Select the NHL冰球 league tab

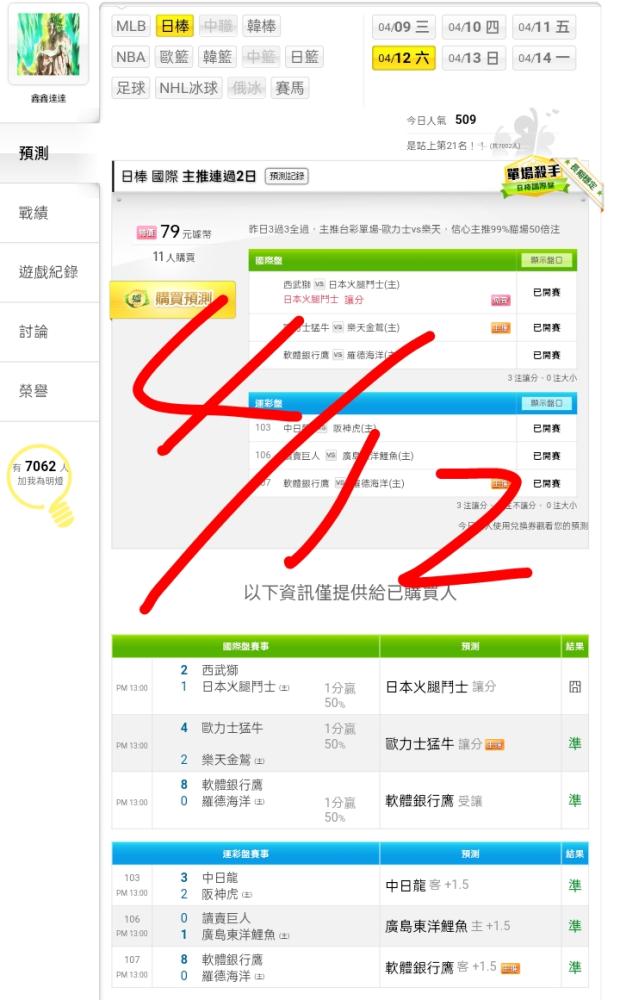pyautogui.click(x=188, y=88)
